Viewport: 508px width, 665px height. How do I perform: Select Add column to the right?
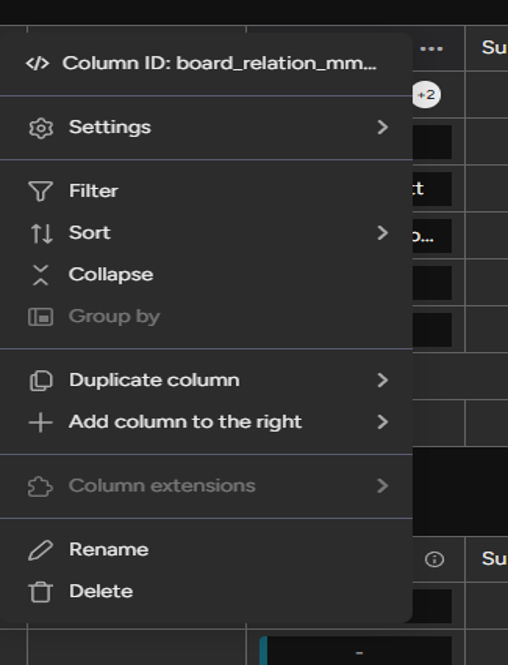(206, 422)
